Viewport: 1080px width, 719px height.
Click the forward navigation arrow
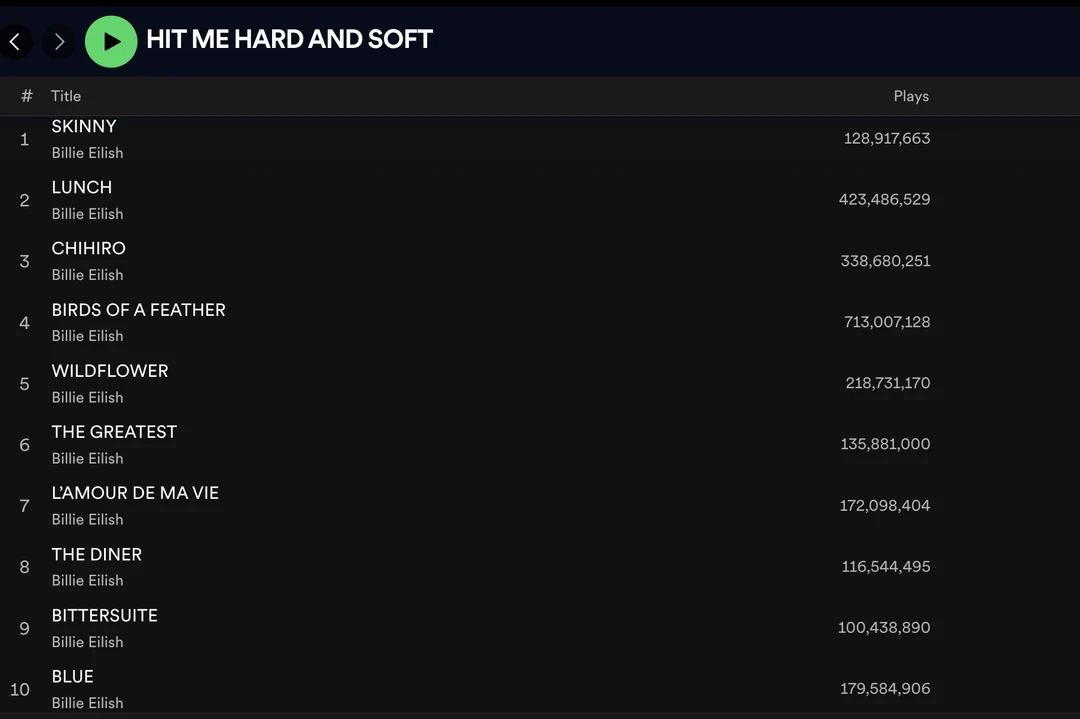[x=59, y=41]
